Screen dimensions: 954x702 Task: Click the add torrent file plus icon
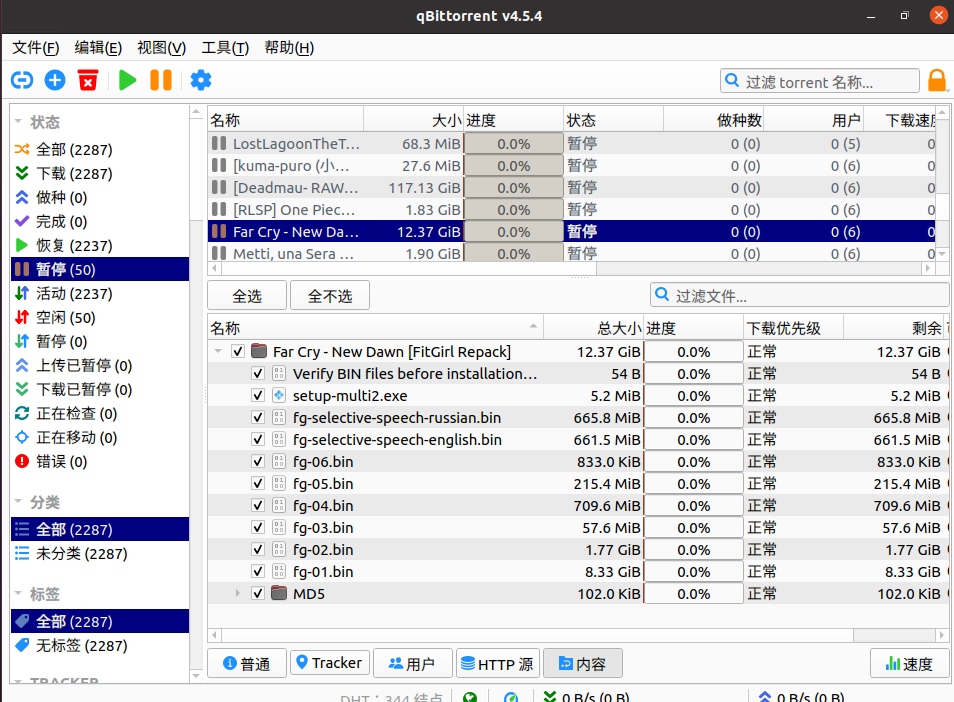click(x=55, y=80)
